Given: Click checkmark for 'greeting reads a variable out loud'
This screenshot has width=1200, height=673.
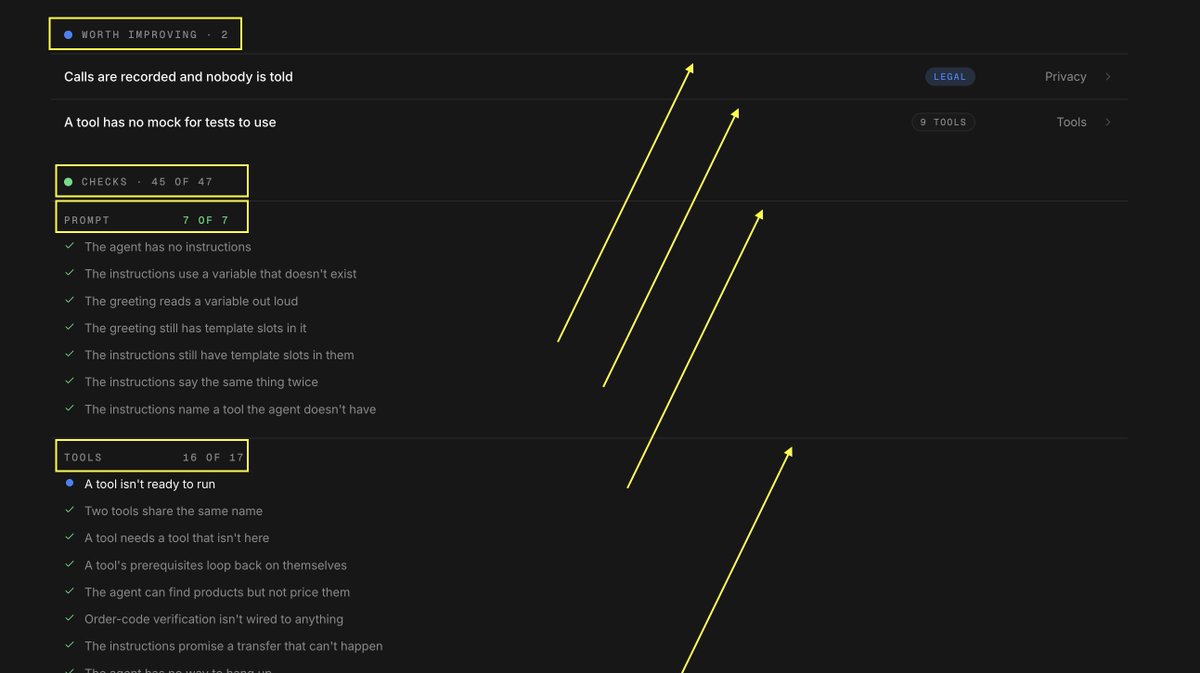Looking at the screenshot, I should click(x=69, y=300).
